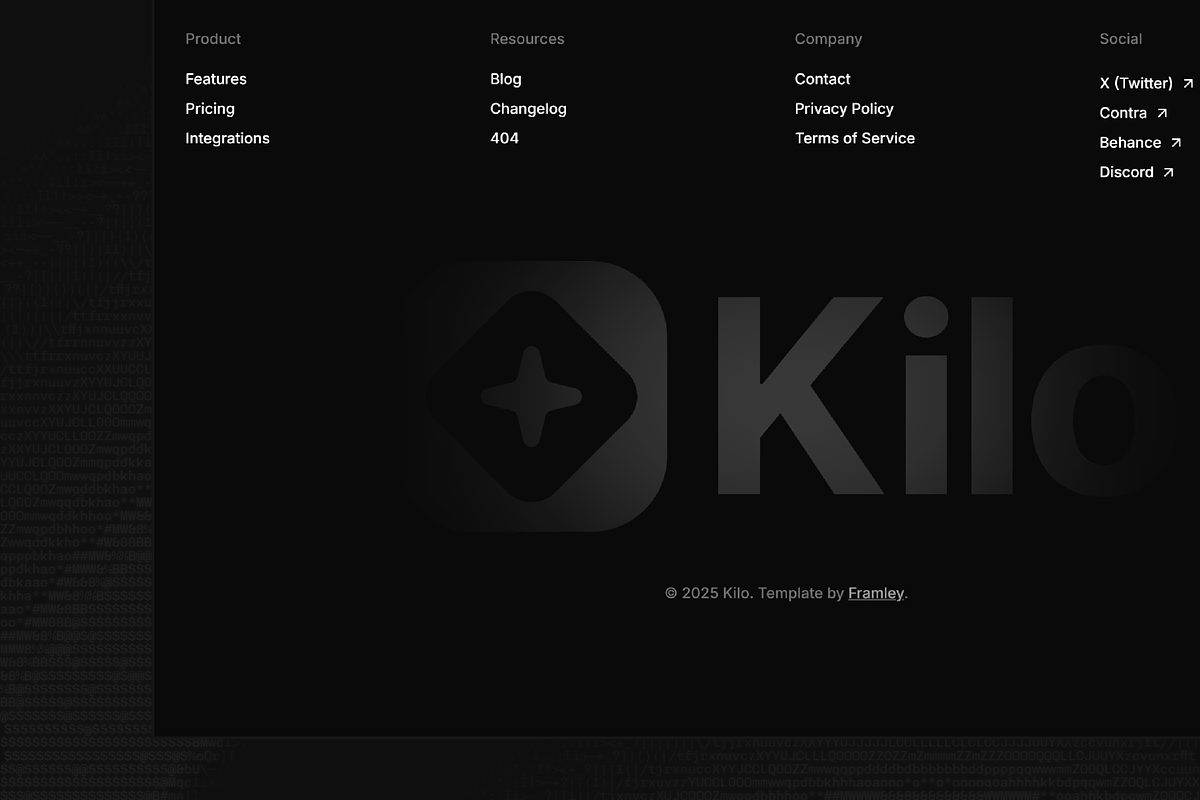Click the Resources column heading
Viewport: 1200px width, 800px height.
(527, 39)
